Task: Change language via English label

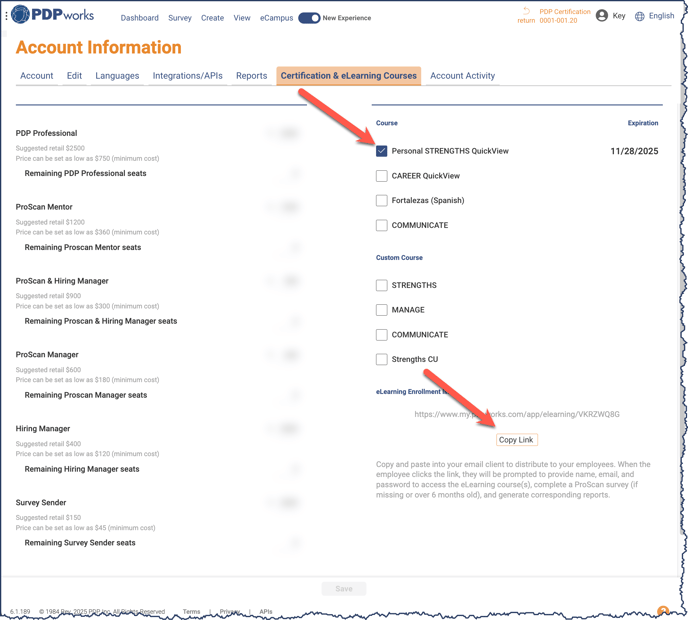Action: click(661, 16)
